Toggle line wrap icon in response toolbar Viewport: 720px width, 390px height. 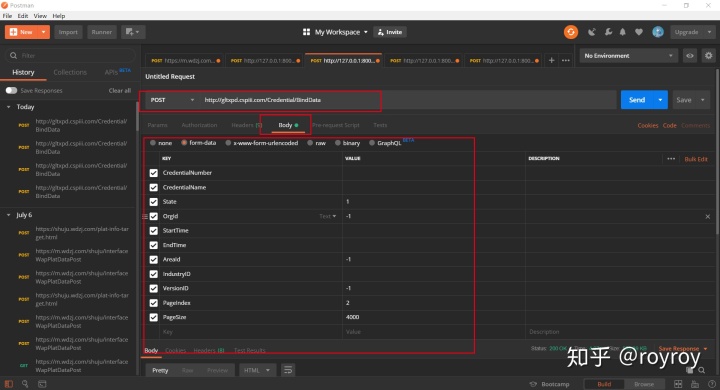coord(288,370)
